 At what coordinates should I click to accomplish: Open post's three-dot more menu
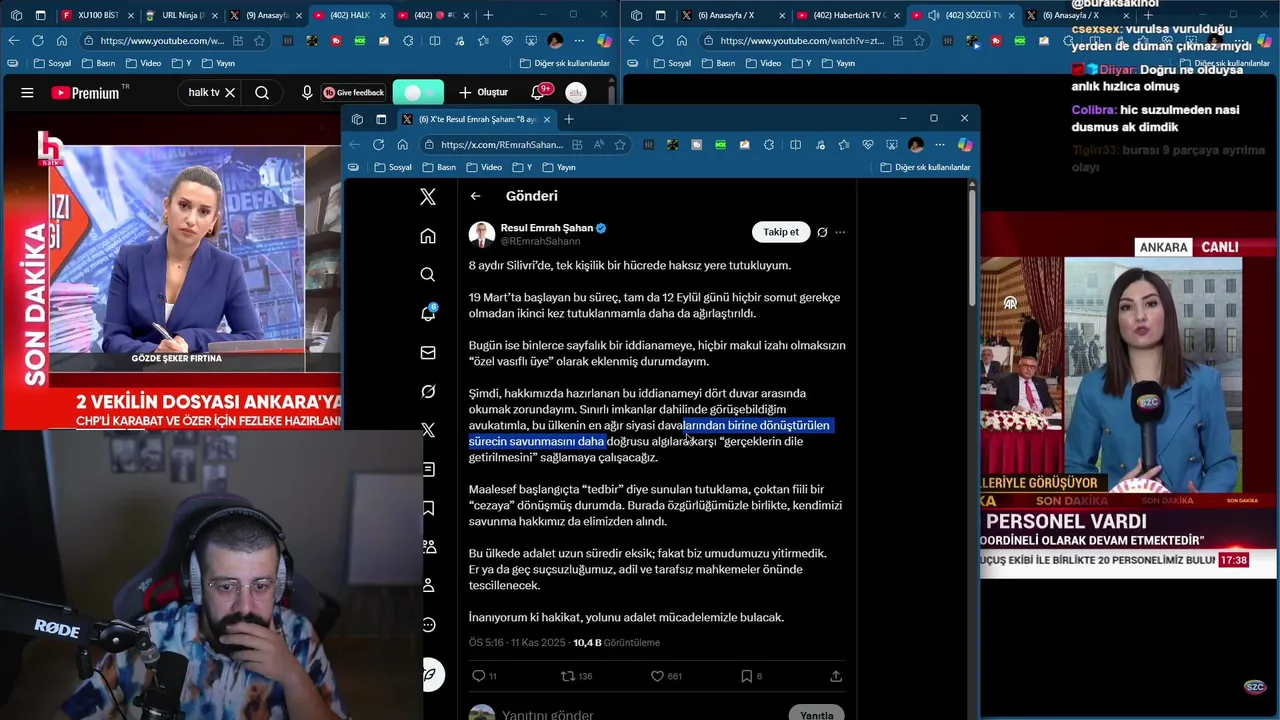click(840, 232)
